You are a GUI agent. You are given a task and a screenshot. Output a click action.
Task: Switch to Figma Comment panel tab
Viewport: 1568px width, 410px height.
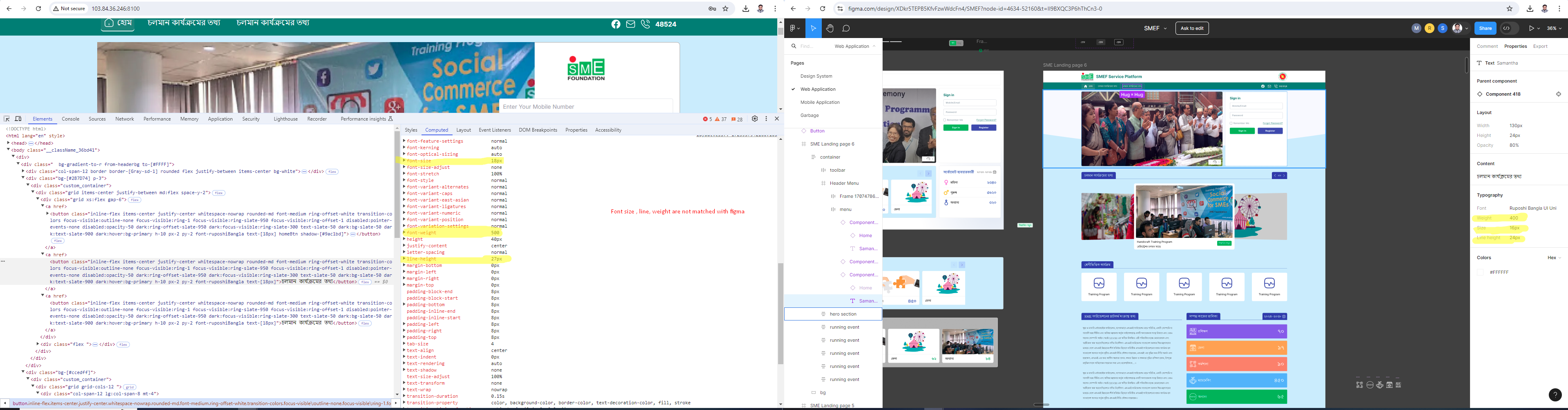pyautogui.click(x=1487, y=46)
